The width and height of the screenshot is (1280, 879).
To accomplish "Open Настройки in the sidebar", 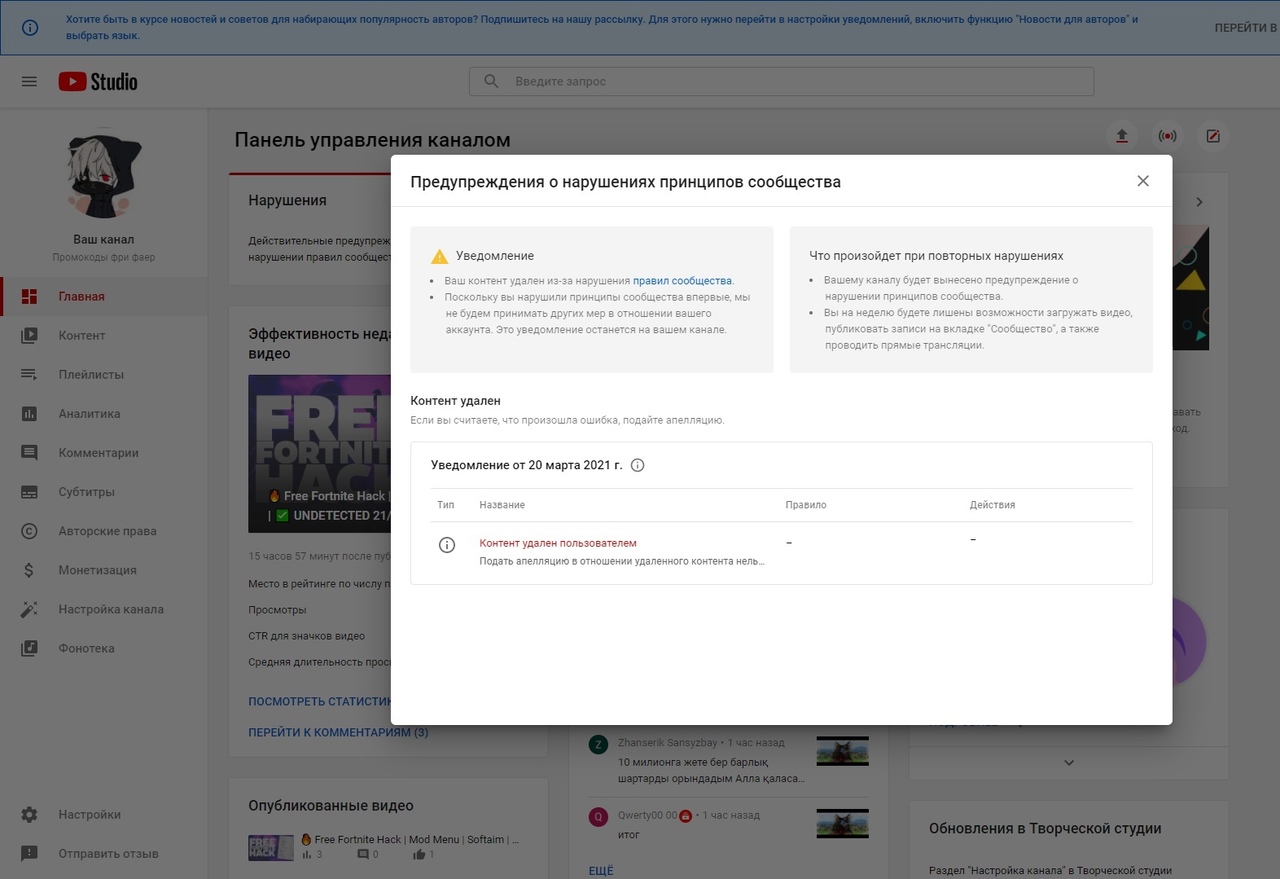I will click(89, 814).
